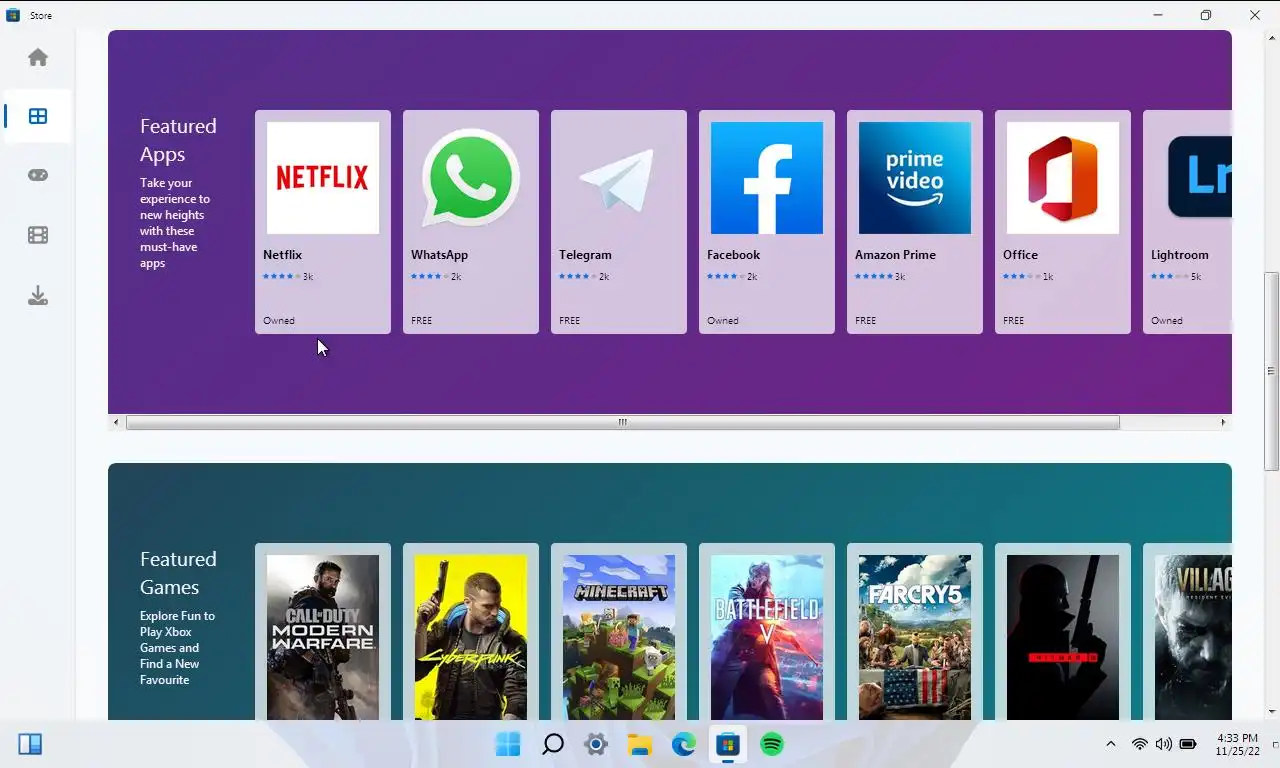This screenshot has width=1280, height=768.
Task: Open the Amazon Prime Video icon
Action: tap(915, 178)
